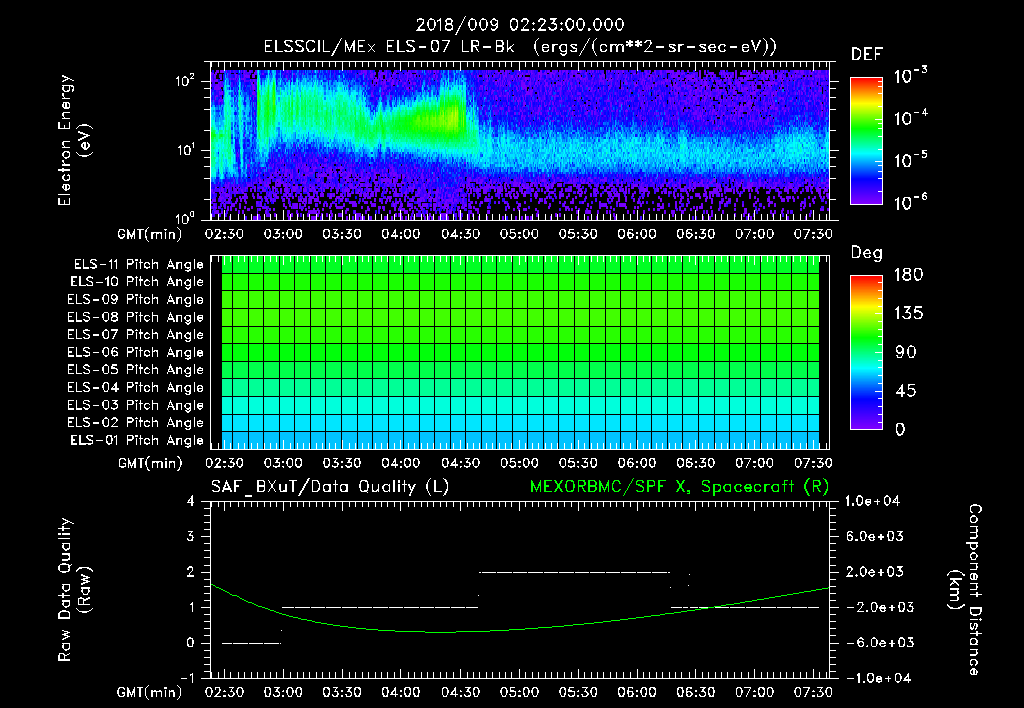Click the ELS-08 Pitch Angle row label

pyautogui.click(x=136, y=317)
